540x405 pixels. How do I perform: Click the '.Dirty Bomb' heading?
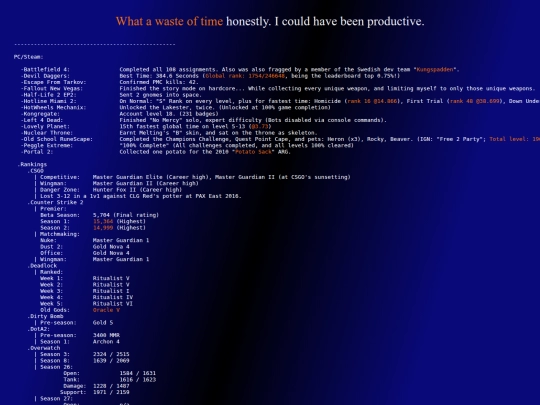tap(45, 316)
